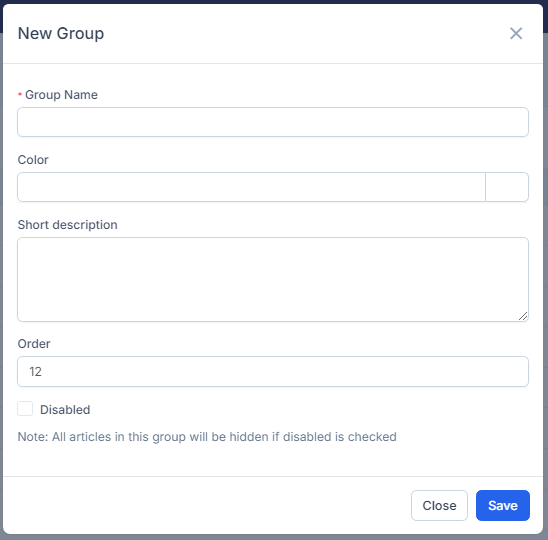Click the Color field label

click(x=33, y=160)
